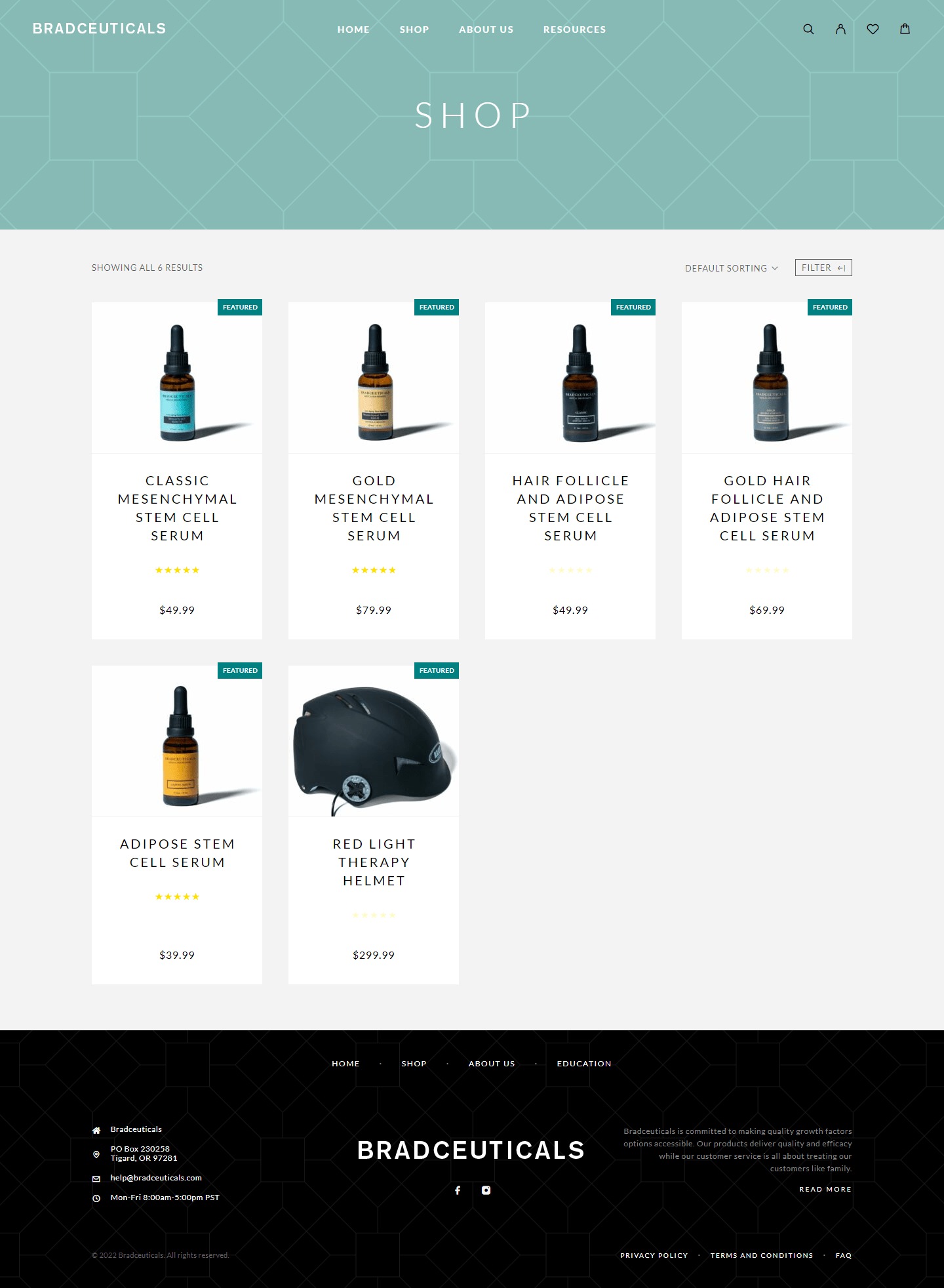Image resolution: width=944 pixels, height=1288 pixels.
Task: Click the FAQ link in footer
Action: [843, 1255]
